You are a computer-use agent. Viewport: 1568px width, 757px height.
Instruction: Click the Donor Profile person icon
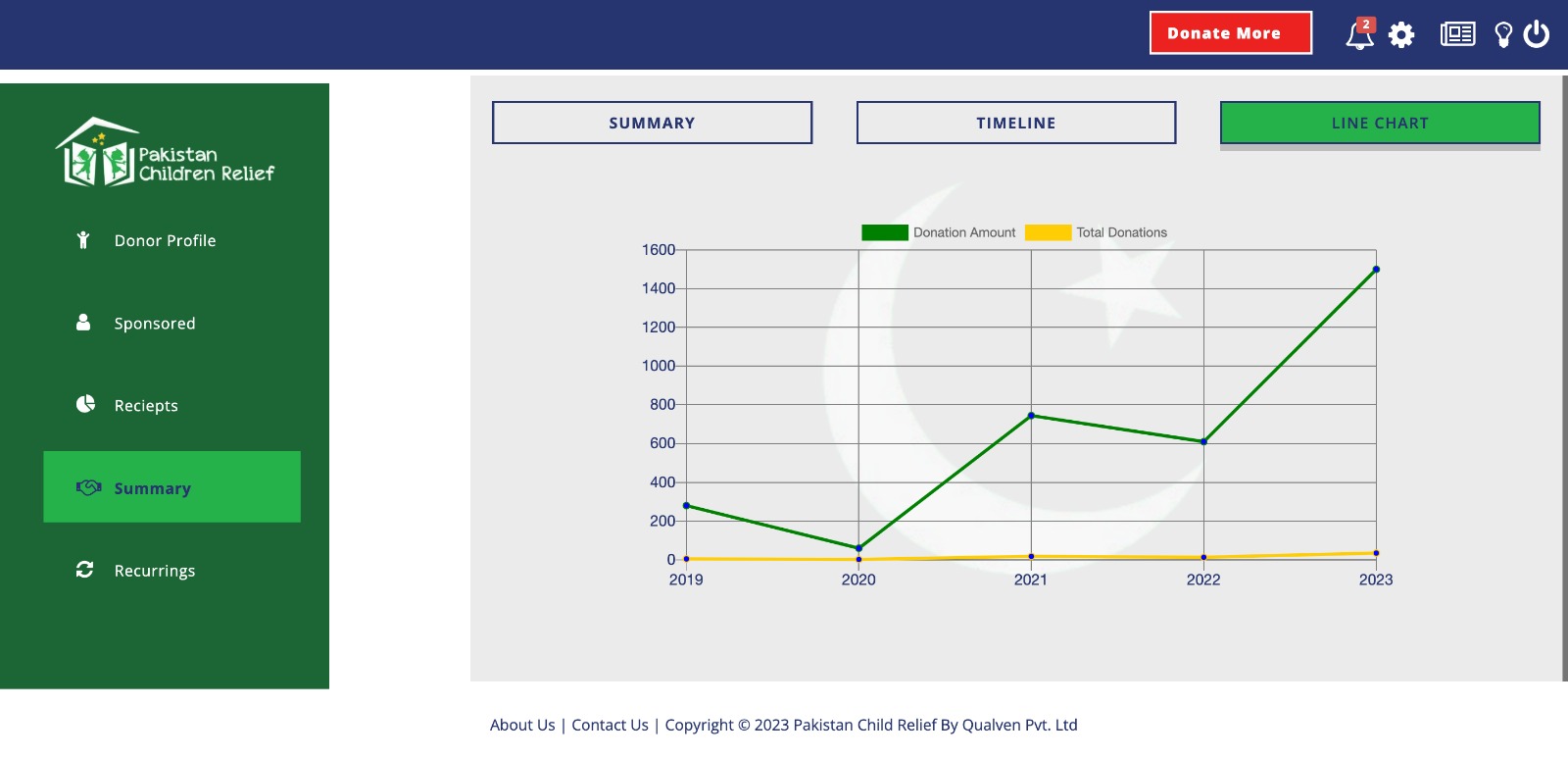pyautogui.click(x=83, y=240)
